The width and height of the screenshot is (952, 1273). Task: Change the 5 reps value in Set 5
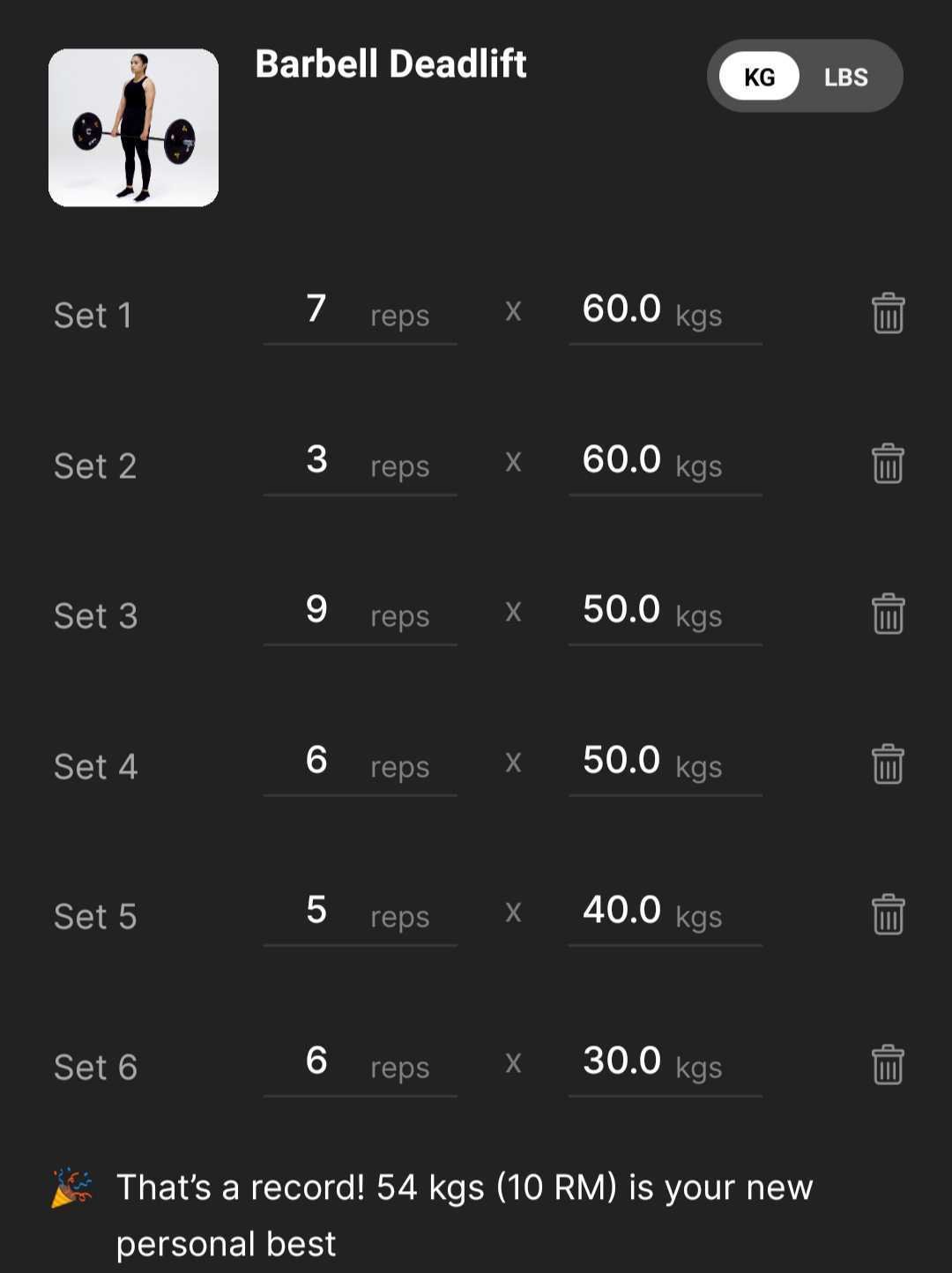(x=360, y=915)
